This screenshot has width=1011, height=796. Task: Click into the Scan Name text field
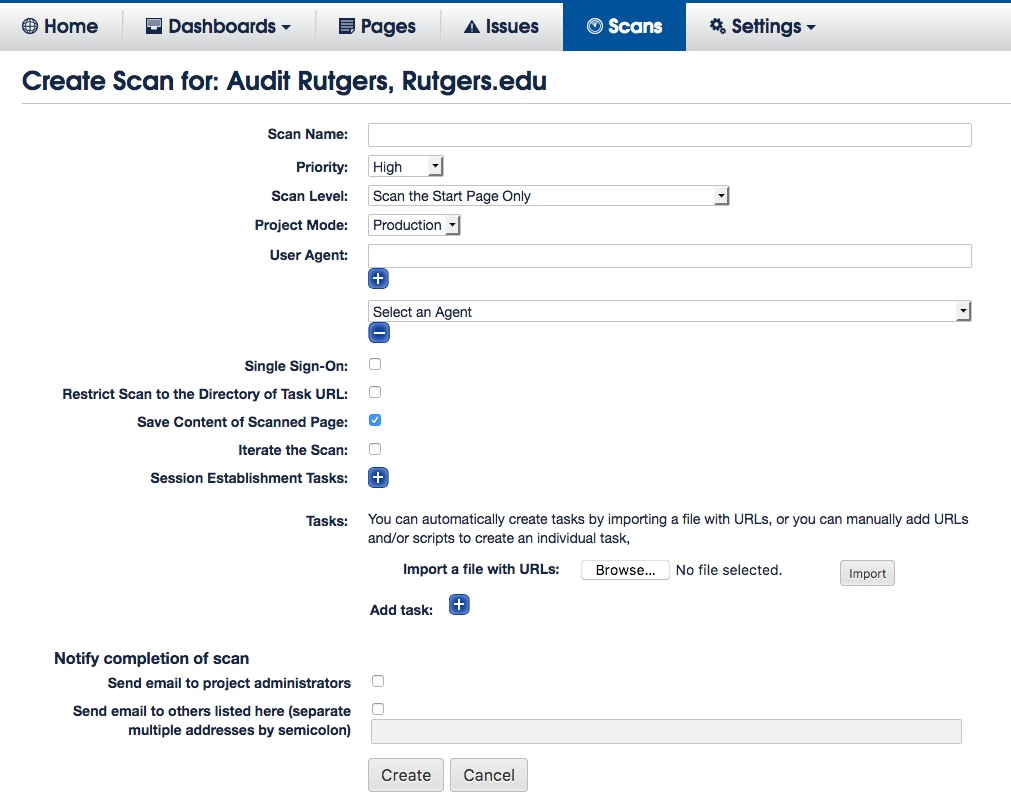(x=669, y=135)
